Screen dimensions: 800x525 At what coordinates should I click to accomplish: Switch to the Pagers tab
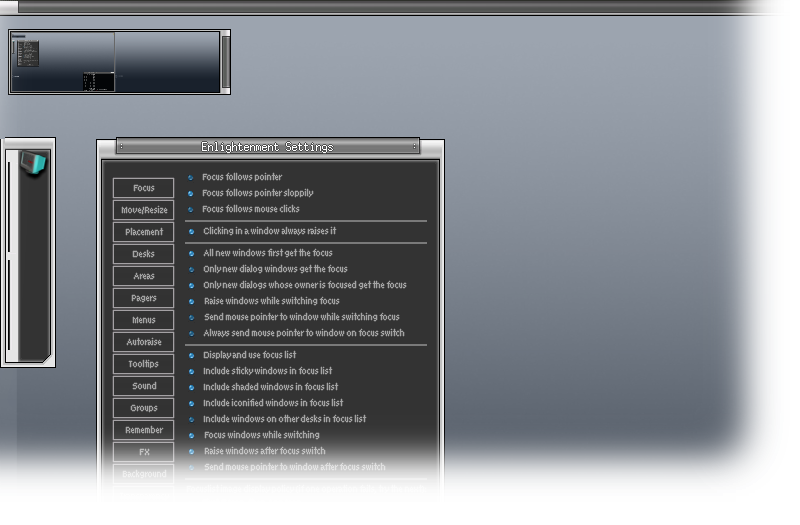tap(143, 297)
